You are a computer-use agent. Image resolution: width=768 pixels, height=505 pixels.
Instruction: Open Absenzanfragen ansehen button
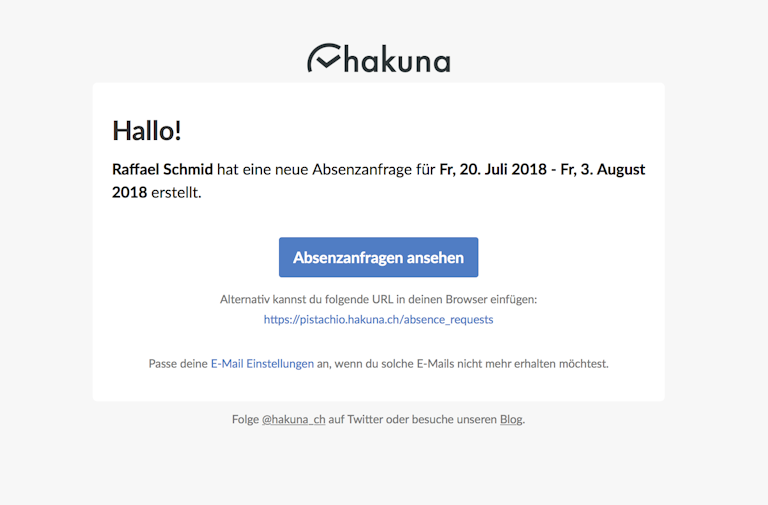pos(379,257)
